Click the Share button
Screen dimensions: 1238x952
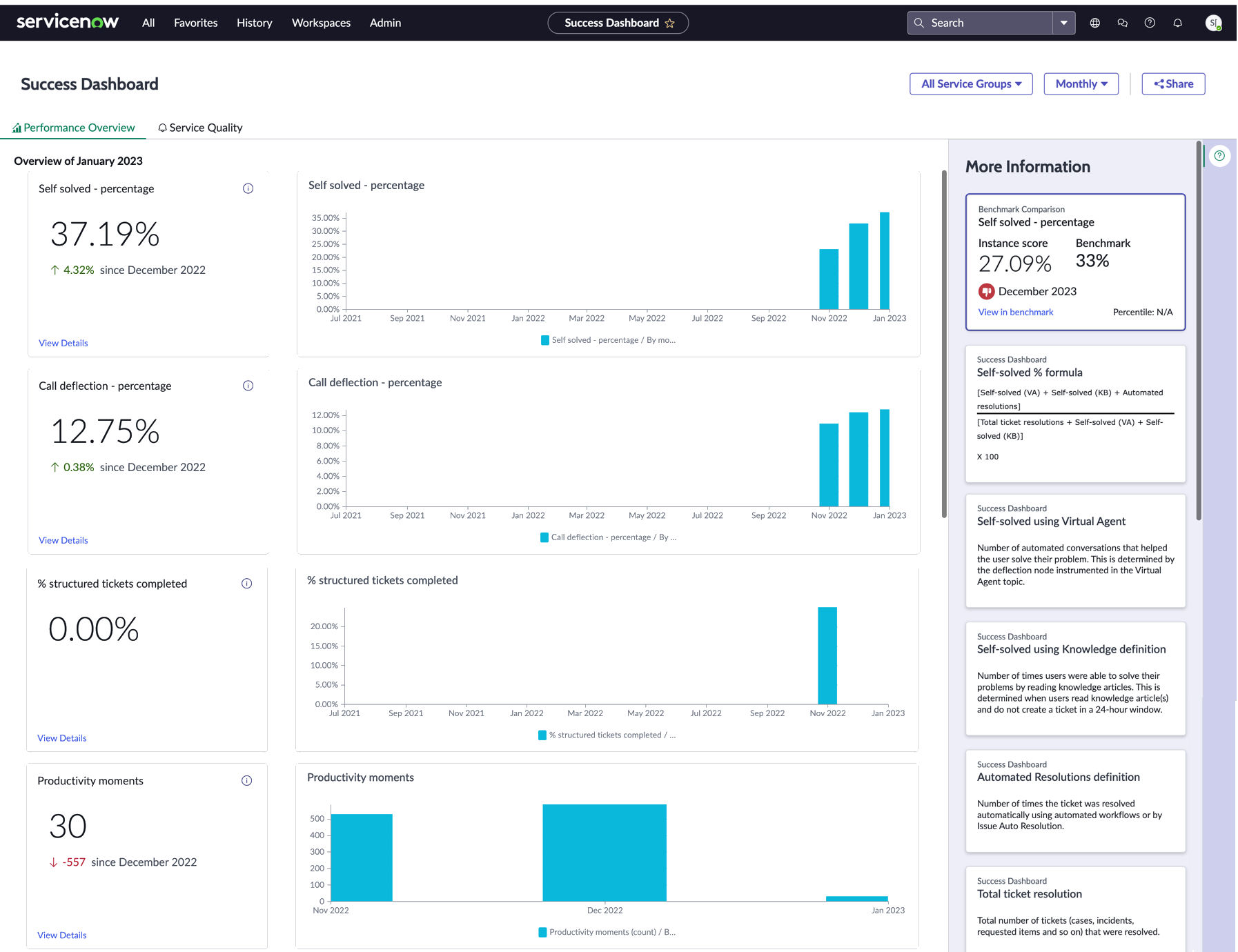point(1173,84)
